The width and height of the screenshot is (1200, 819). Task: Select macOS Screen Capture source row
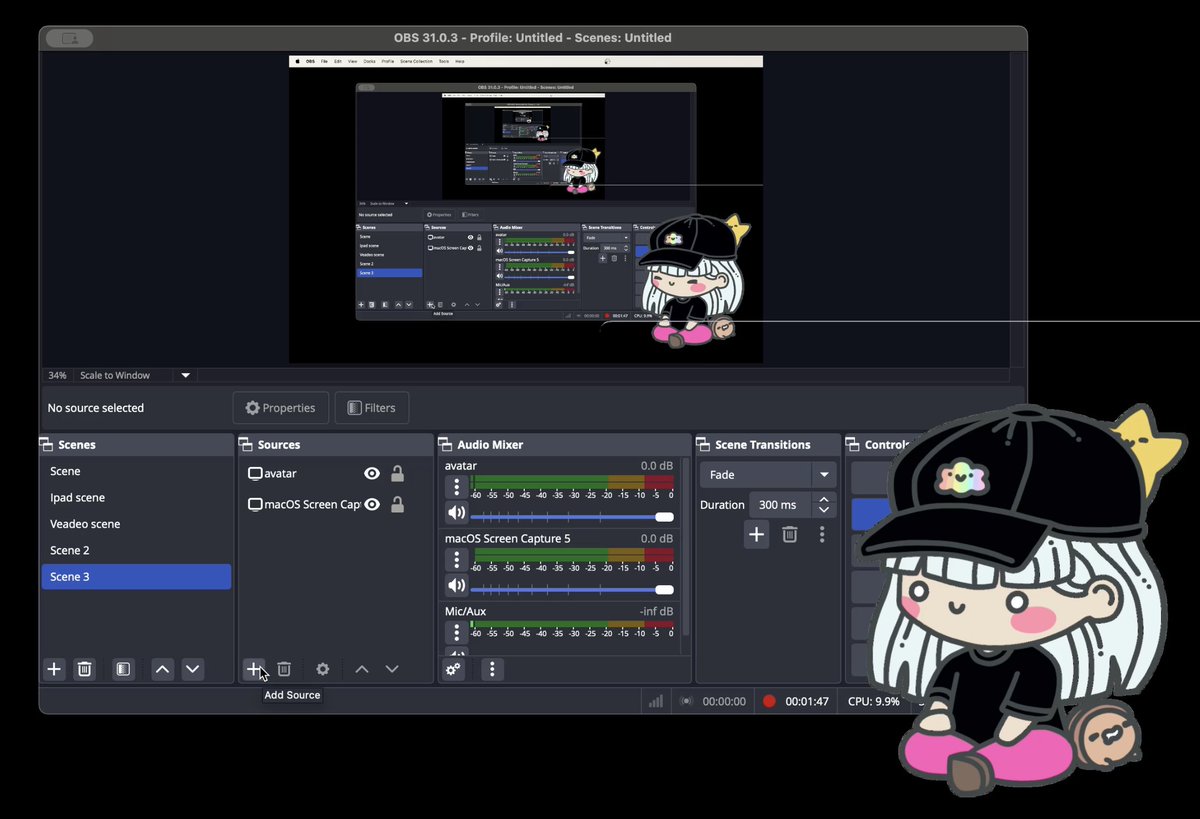[x=335, y=505]
